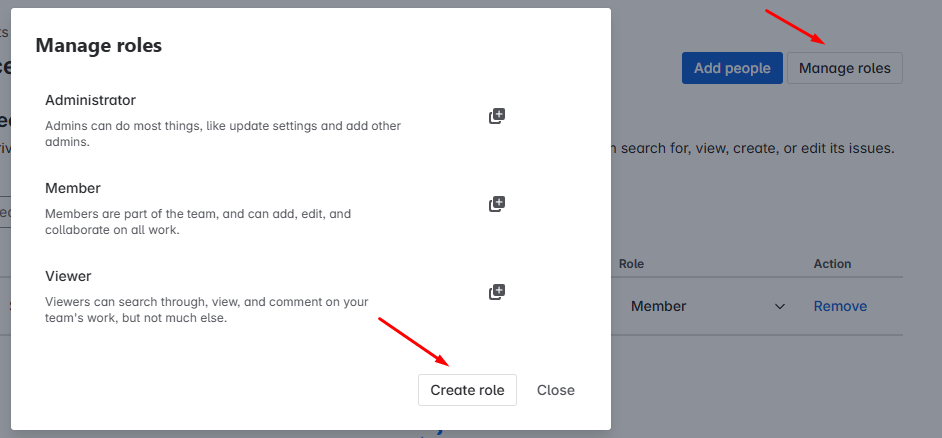
Task: Select the Viewer role title
Action: click(68, 276)
